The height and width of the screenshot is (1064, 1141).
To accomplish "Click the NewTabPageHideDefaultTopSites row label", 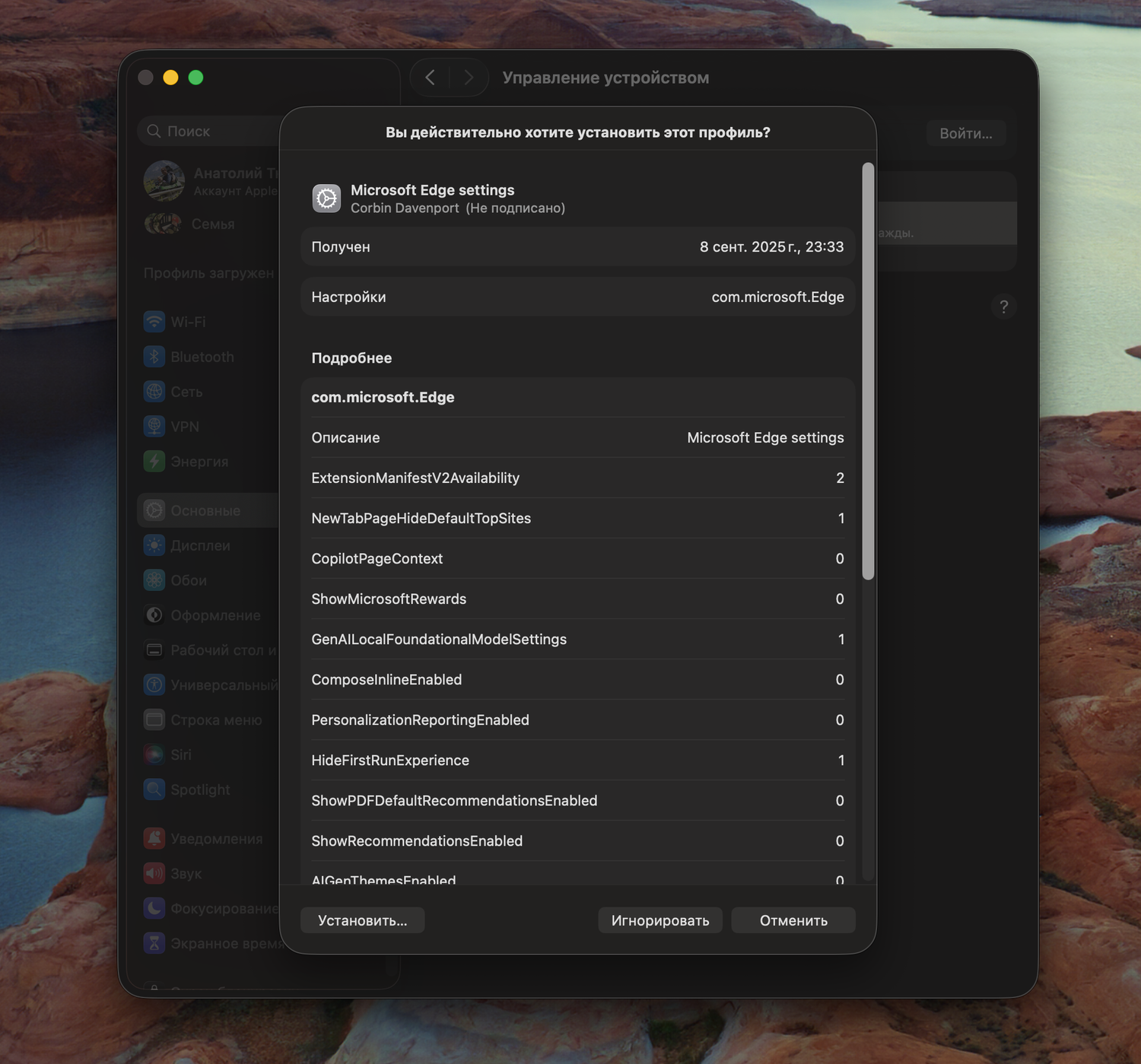I will coord(421,518).
